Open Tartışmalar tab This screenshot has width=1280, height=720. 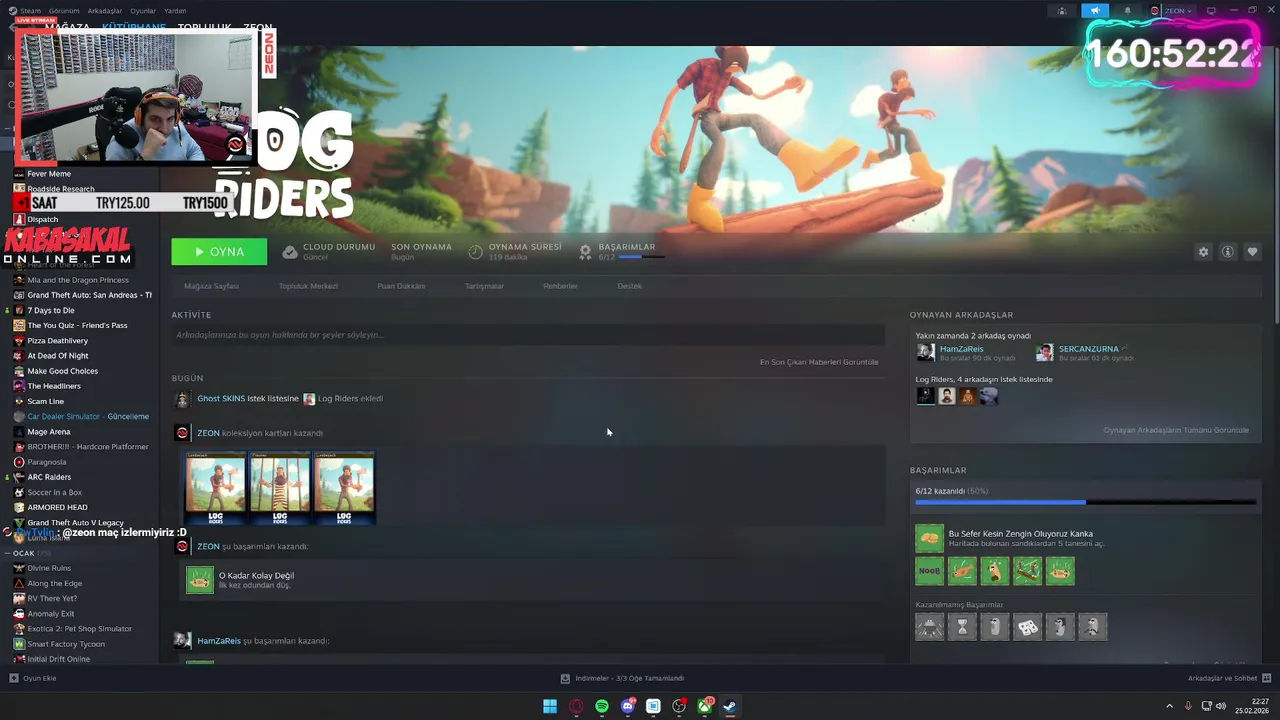click(x=484, y=286)
